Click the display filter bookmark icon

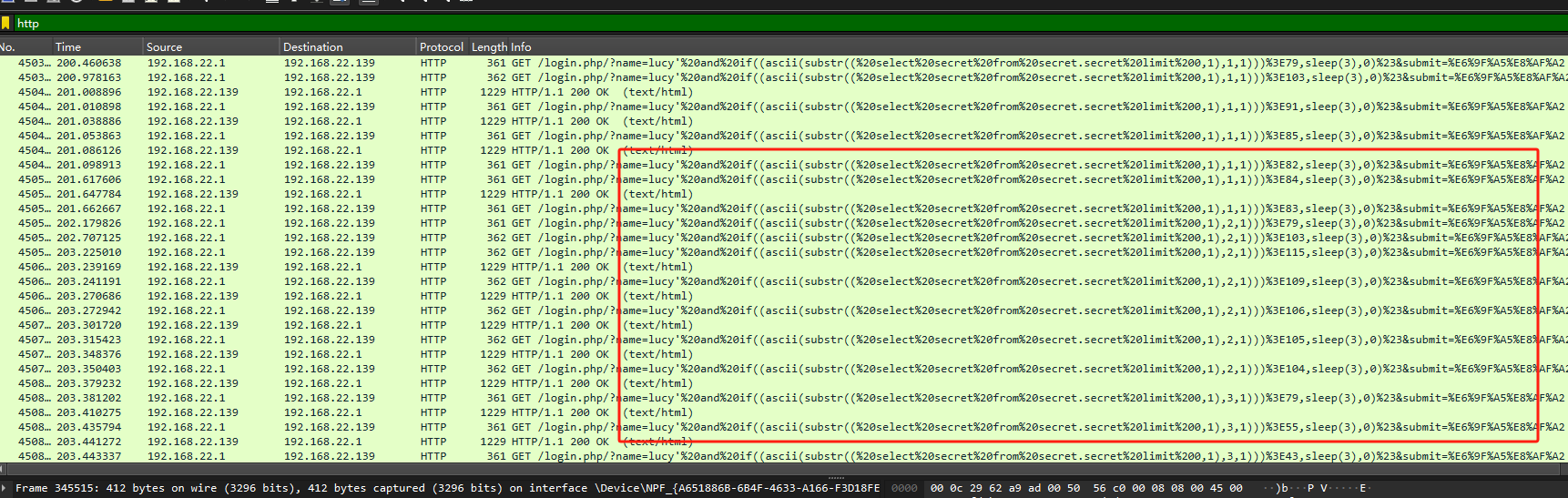[5, 23]
